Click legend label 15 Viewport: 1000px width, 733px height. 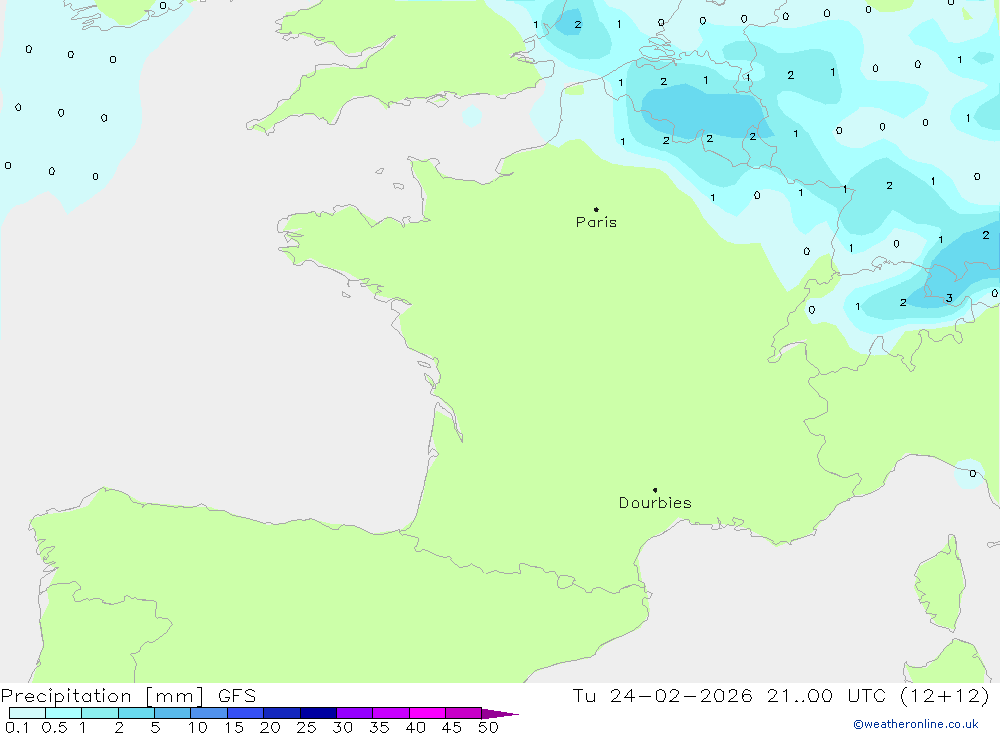(x=234, y=727)
